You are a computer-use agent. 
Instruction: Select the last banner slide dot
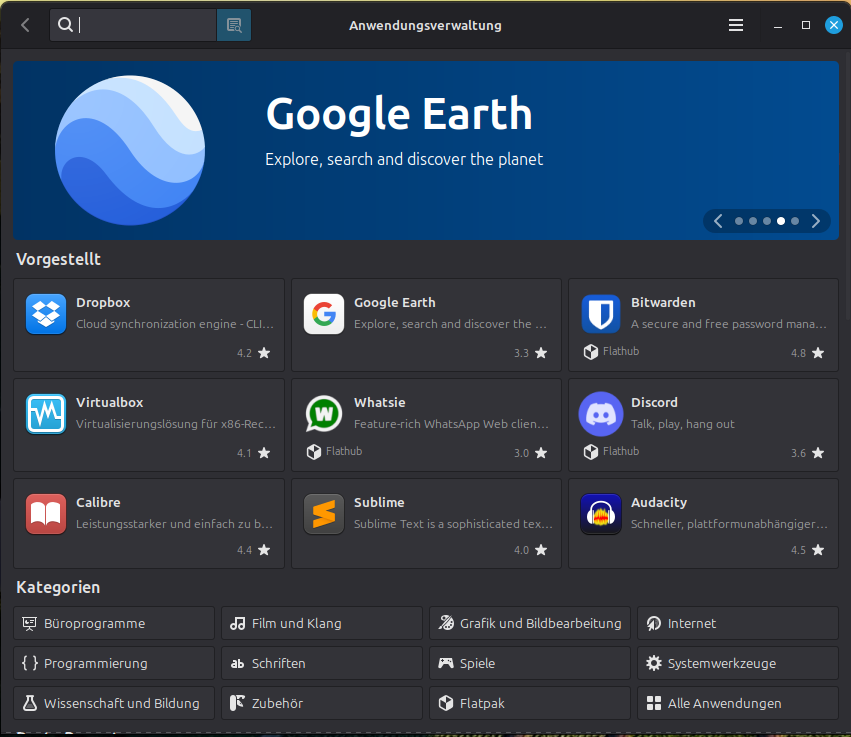[x=795, y=221]
